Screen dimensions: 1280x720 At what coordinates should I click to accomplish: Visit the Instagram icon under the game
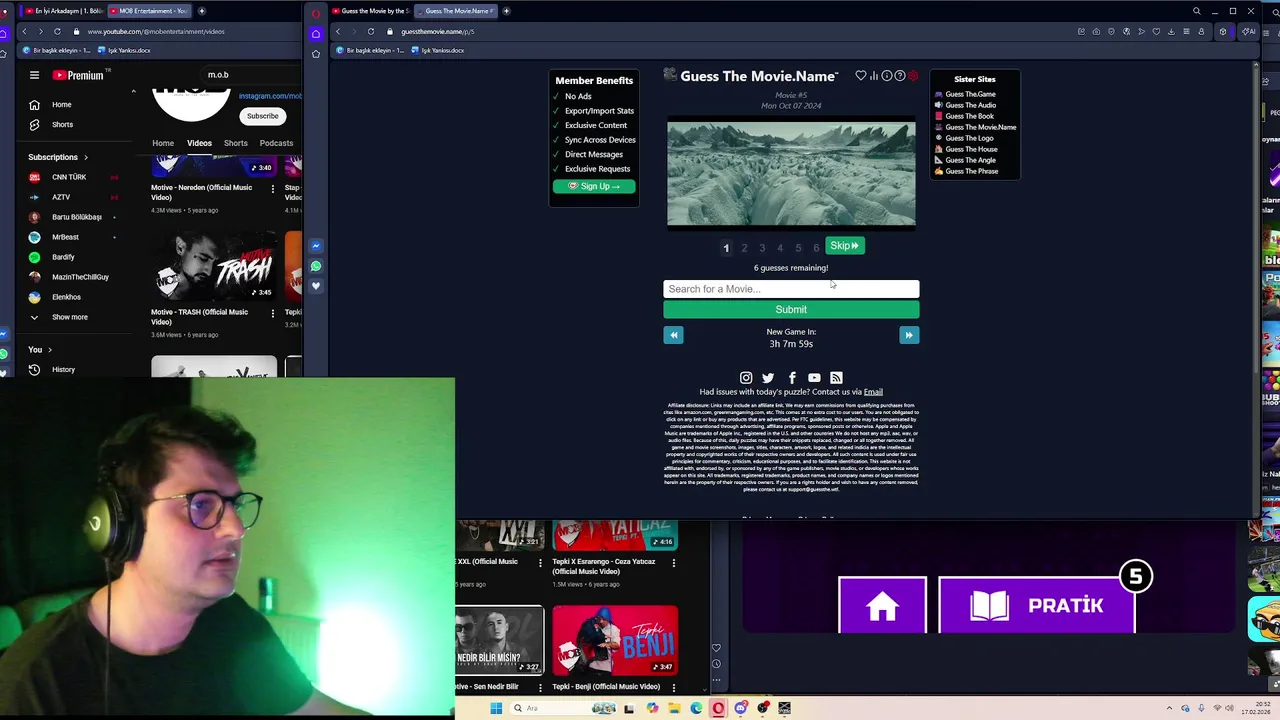tap(746, 378)
